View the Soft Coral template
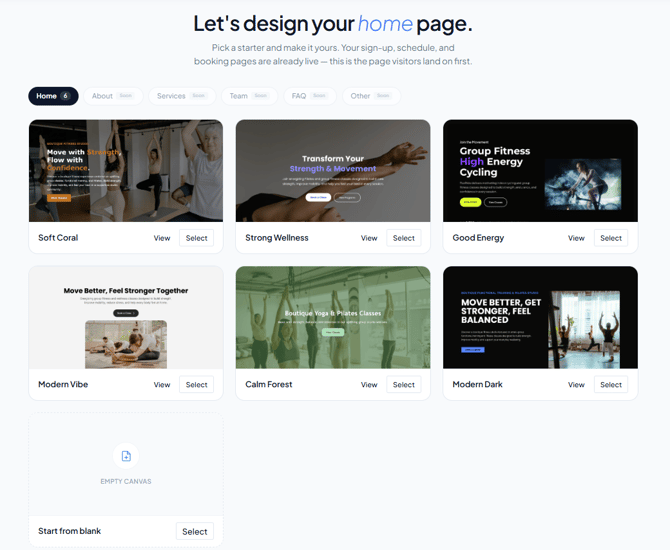 tap(162, 238)
